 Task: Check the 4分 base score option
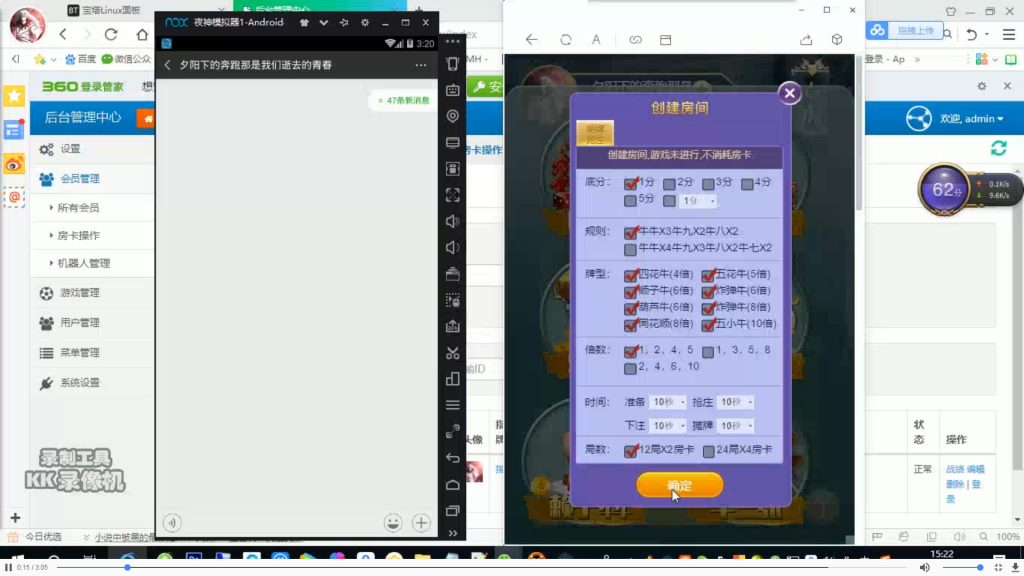click(x=747, y=184)
